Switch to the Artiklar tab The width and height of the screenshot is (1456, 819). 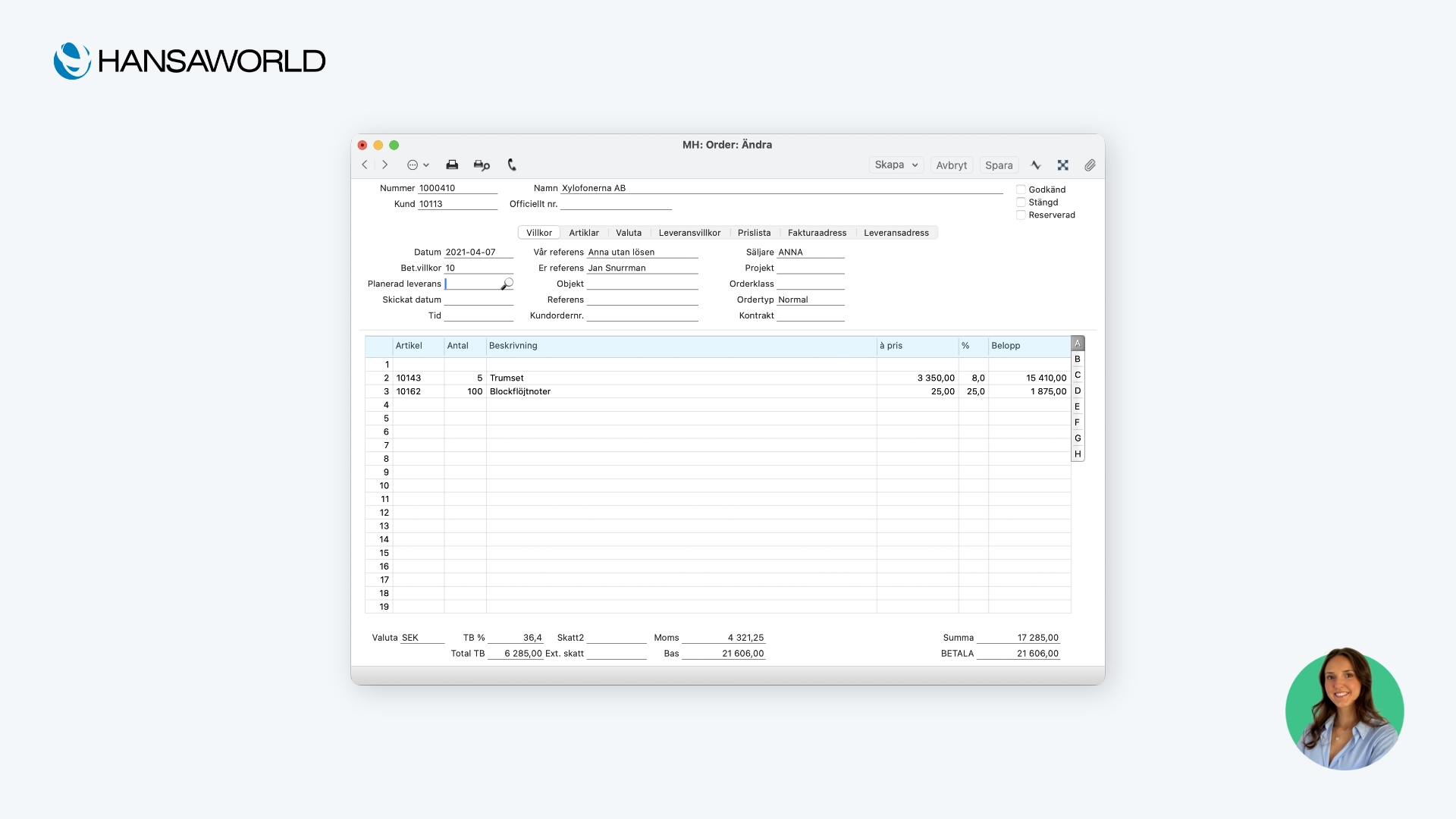(584, 233)
